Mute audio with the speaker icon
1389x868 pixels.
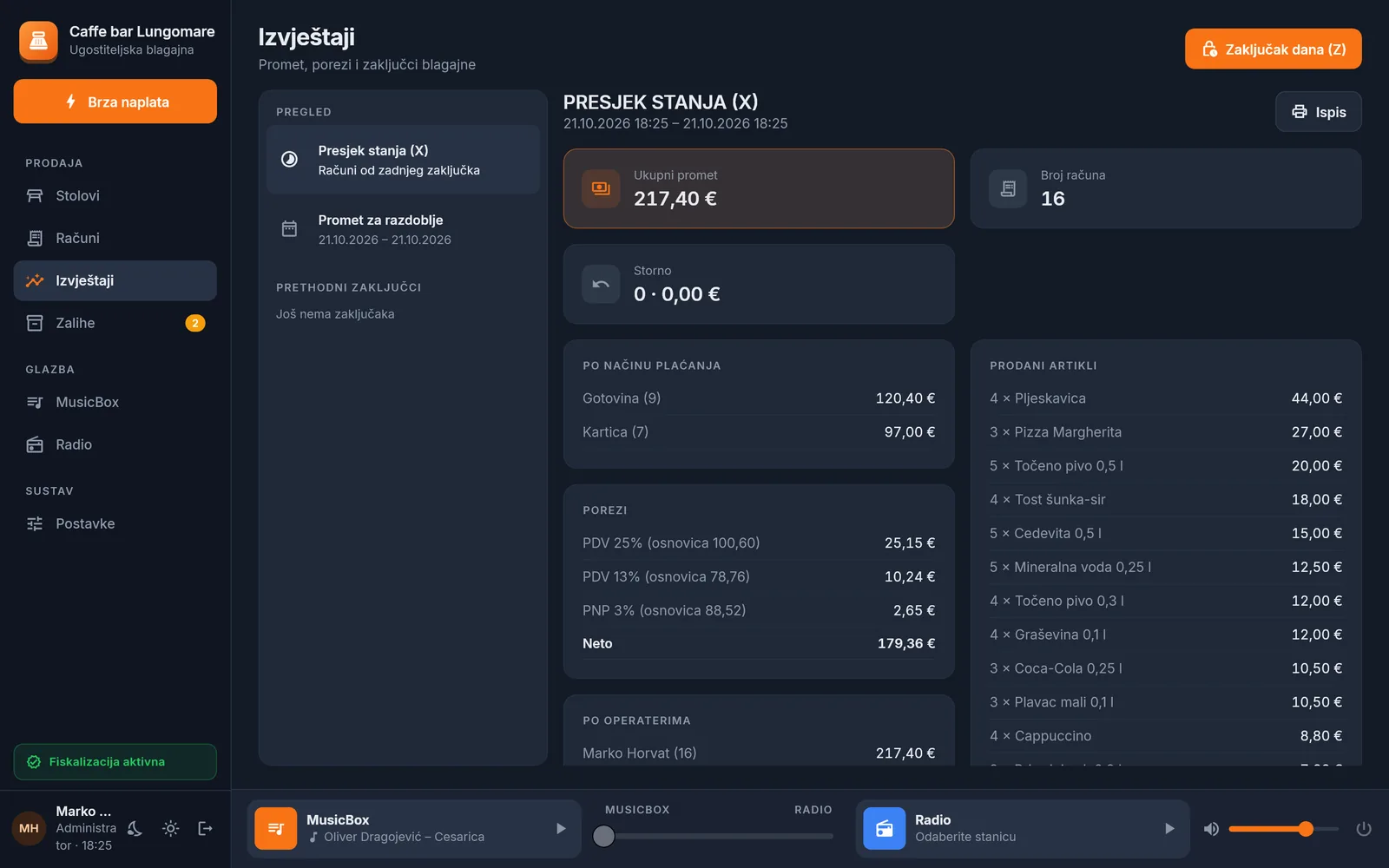tap(1211, 829)
